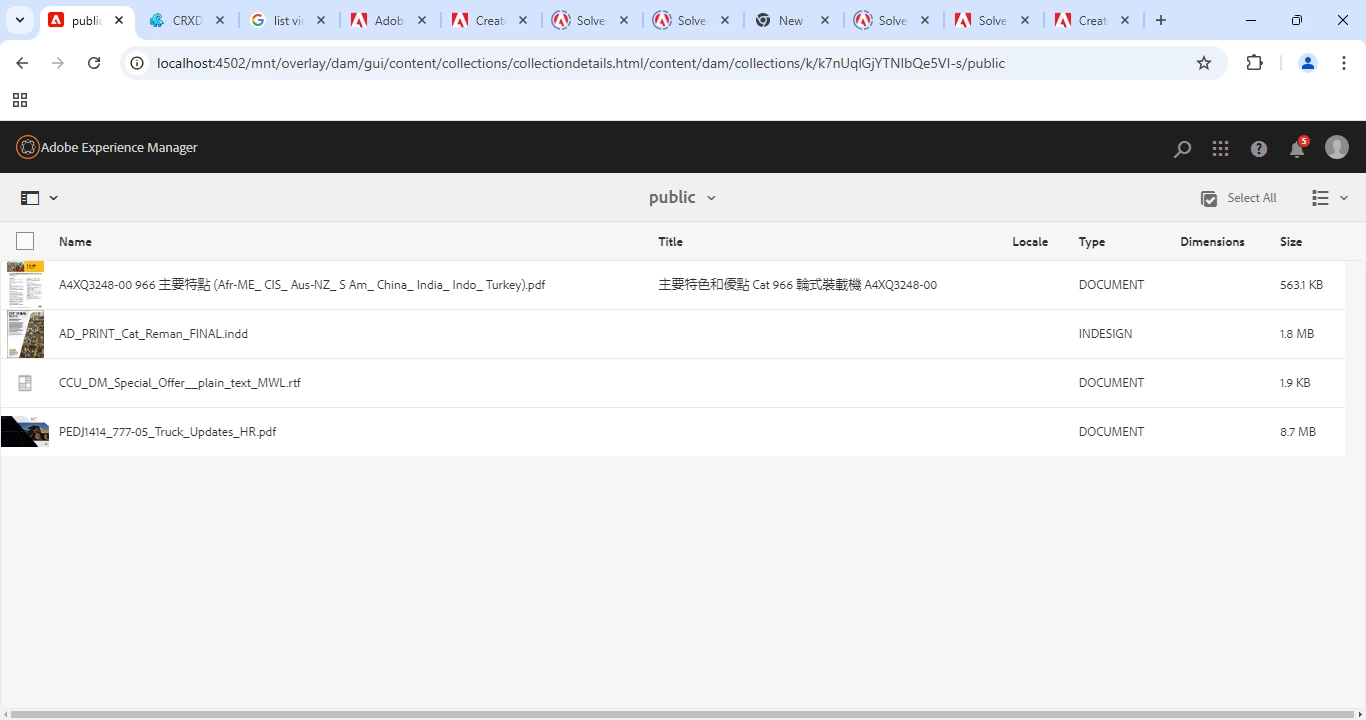Click the browser forward arrow
The width and height of the screenshot is (1366, 720).
click(x=58, y=63)
